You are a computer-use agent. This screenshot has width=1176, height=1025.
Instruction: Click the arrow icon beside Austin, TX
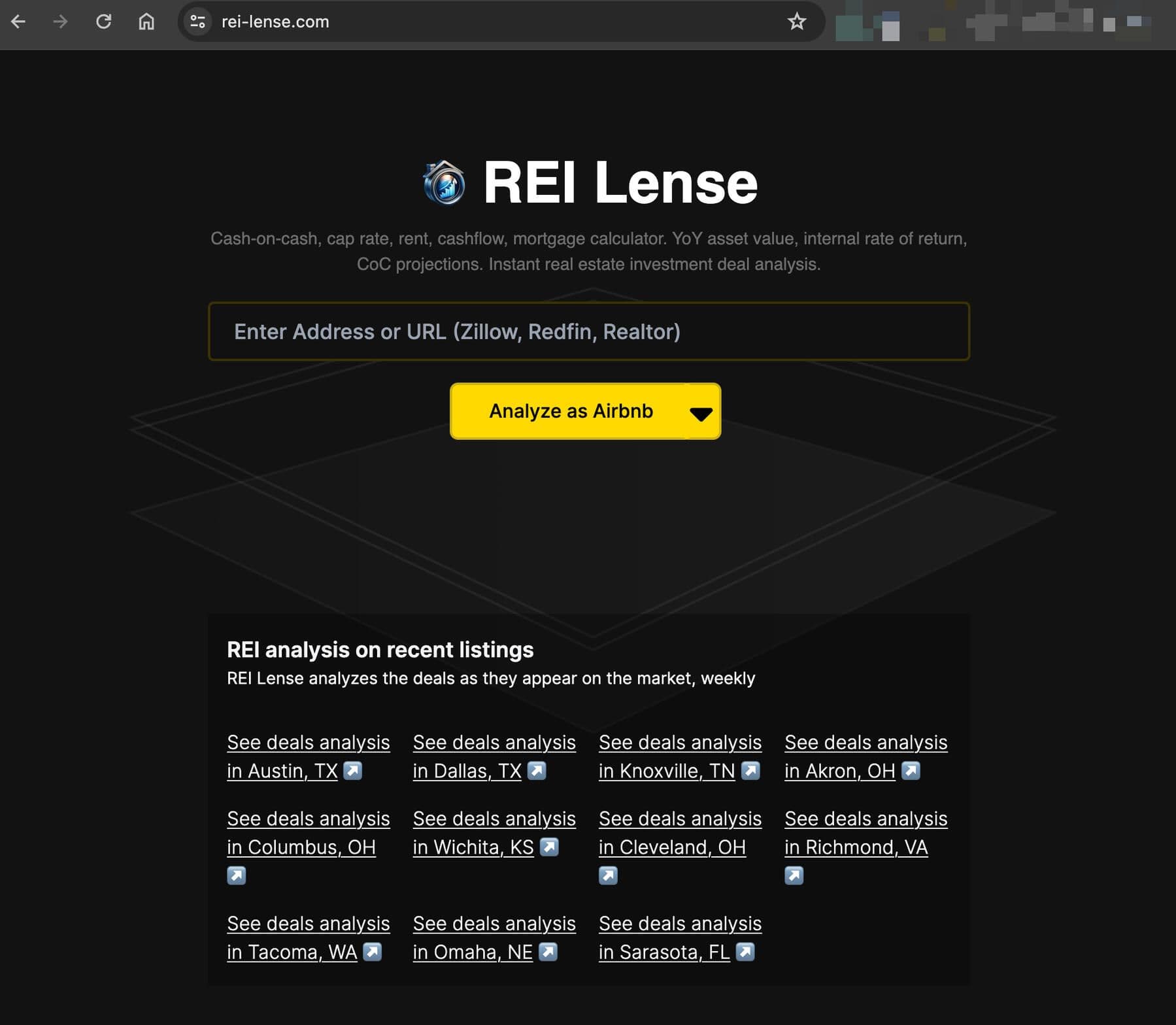click(x=352, y=771)
